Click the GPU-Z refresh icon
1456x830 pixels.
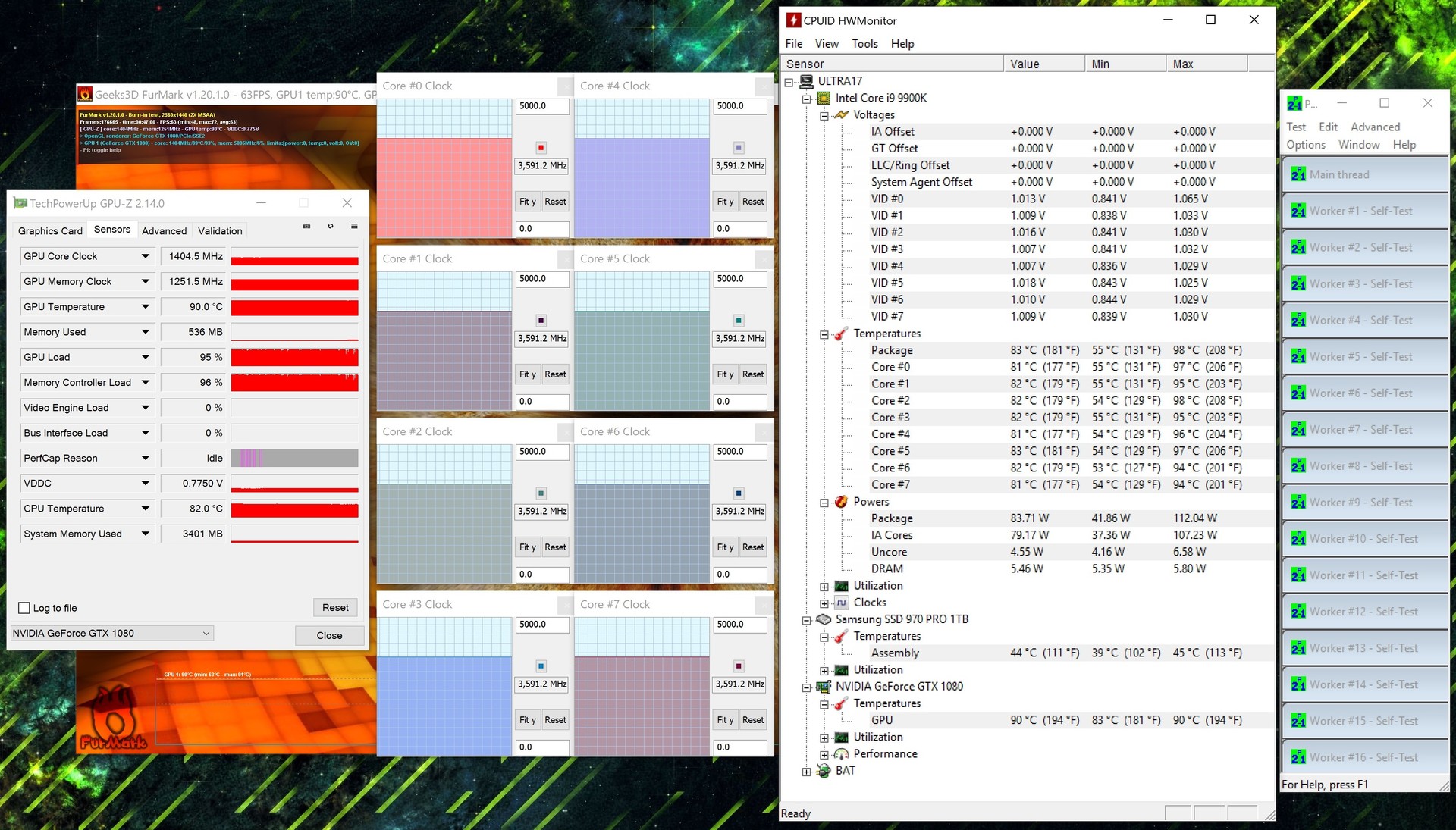tap(331, 226)
